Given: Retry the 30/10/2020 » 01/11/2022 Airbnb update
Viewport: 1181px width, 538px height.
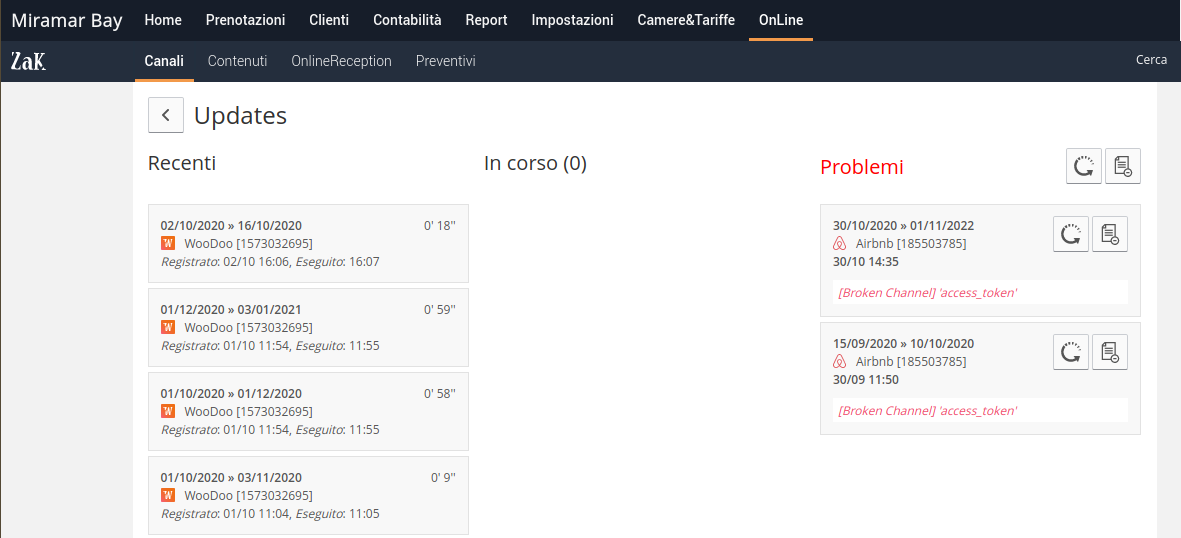Looking at the screenshot, I should click(x=1070, y=234).
